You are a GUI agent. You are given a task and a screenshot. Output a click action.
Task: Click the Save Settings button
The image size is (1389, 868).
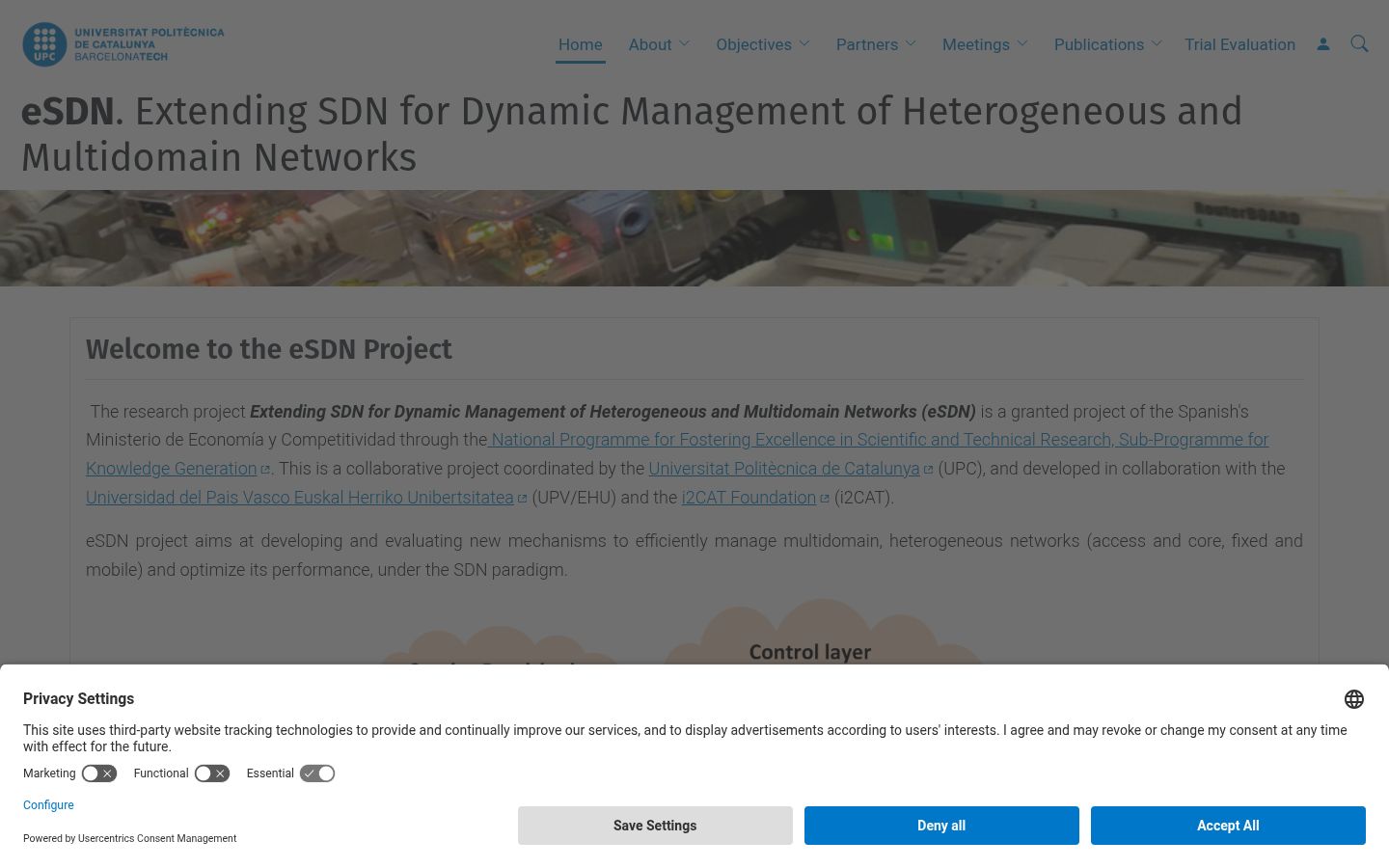(655, 826)
